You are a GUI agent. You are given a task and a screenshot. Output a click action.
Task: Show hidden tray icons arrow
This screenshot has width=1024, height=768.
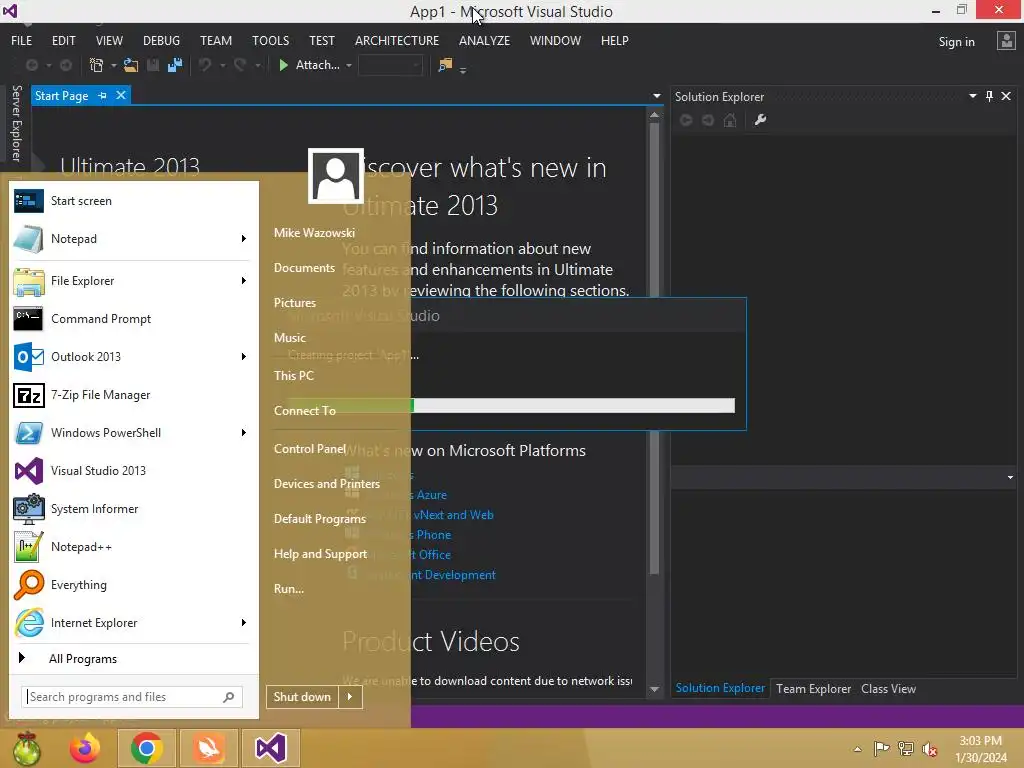[857, 749]
